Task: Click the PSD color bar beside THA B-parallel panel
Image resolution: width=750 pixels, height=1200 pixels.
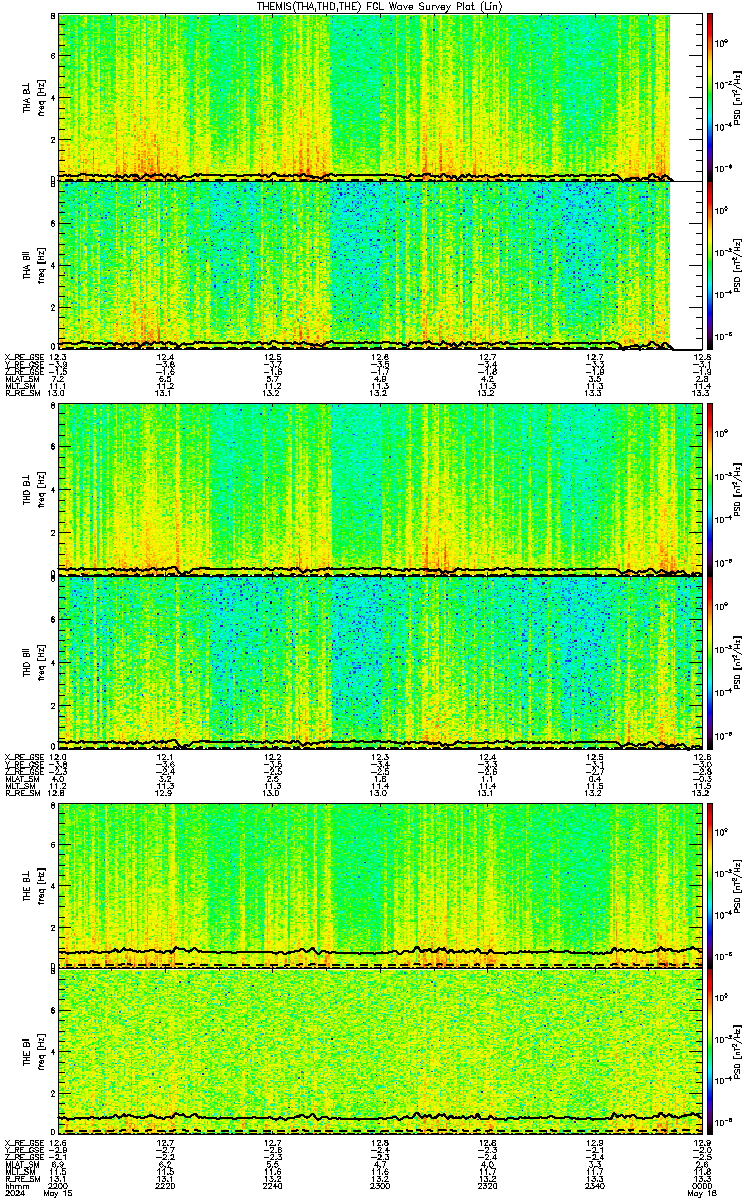Action: pyautogui.click(x=709, y=265)
